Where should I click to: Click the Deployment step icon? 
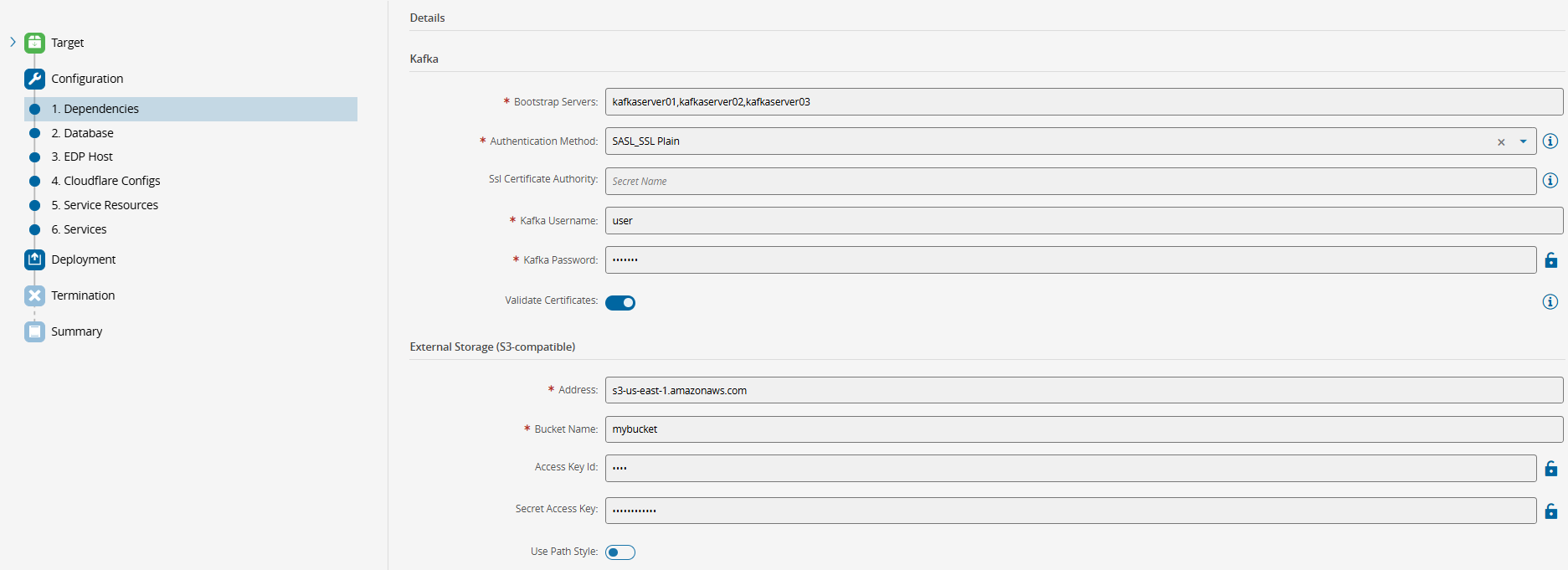[x=34, y=259]
